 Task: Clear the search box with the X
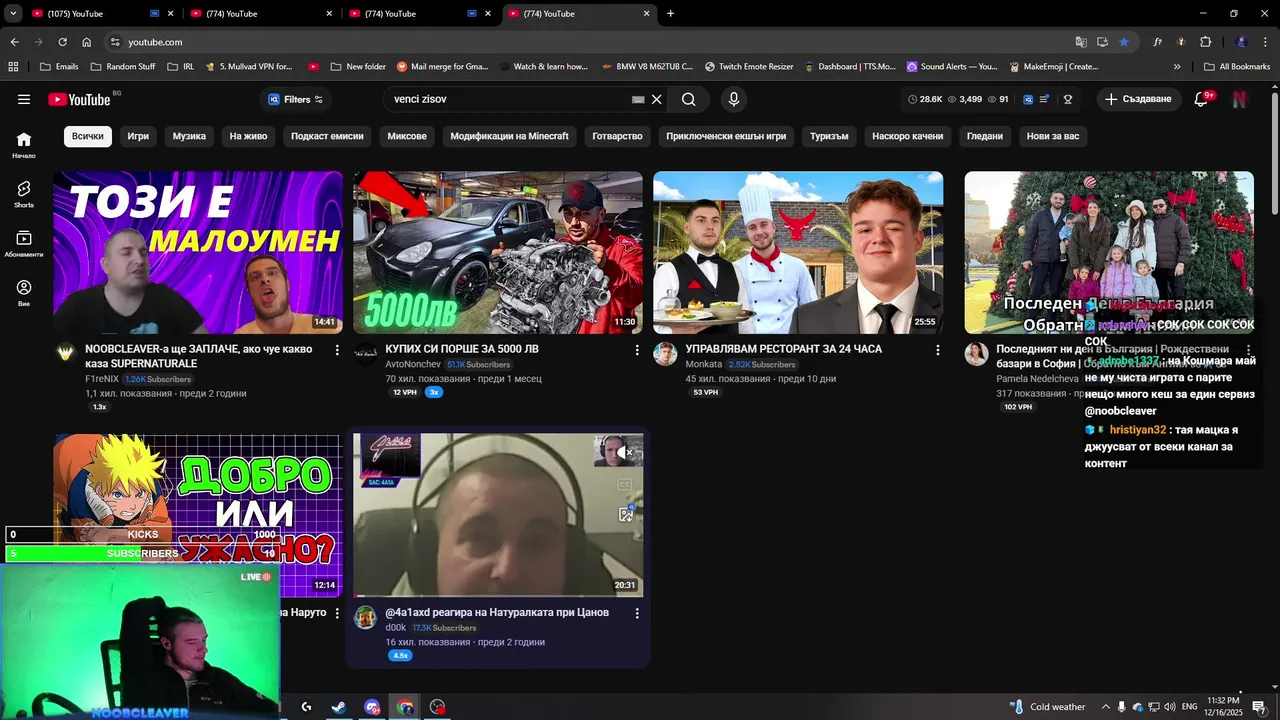tap(657, 99)
